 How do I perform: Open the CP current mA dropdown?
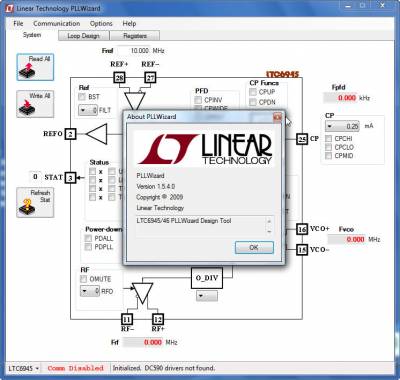[x=342, y=126]
